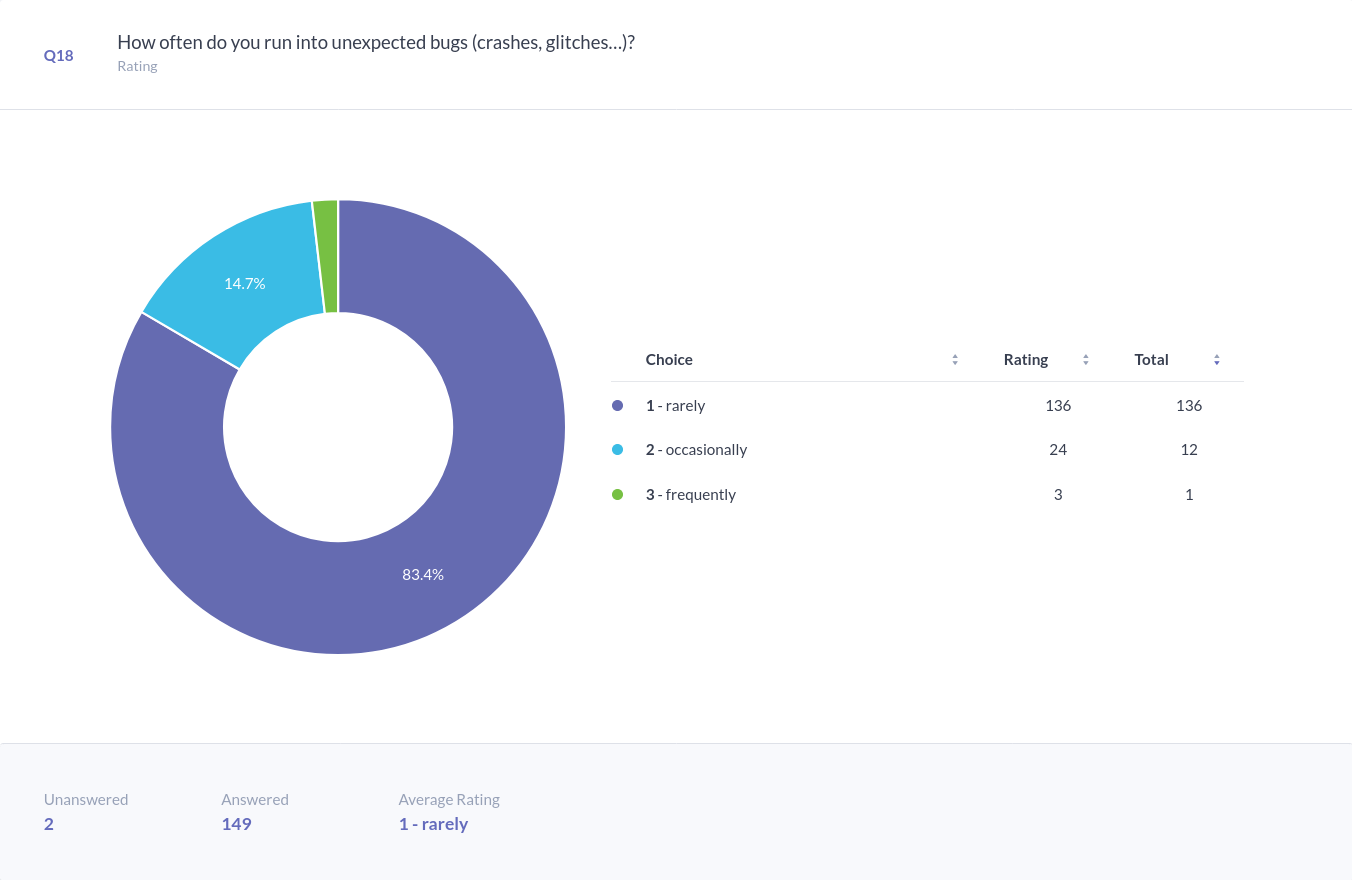Screen dimensions: 1352x880
Task: Click the Rating column header
Action: coord(1026,360)
